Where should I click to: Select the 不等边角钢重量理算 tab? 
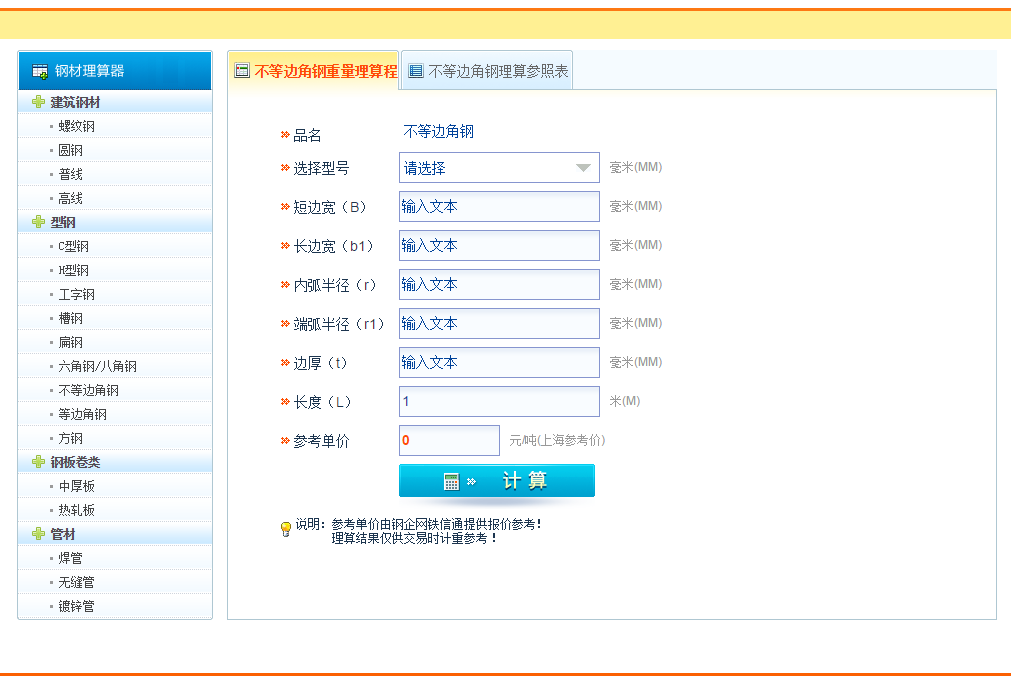click(325, 71)
